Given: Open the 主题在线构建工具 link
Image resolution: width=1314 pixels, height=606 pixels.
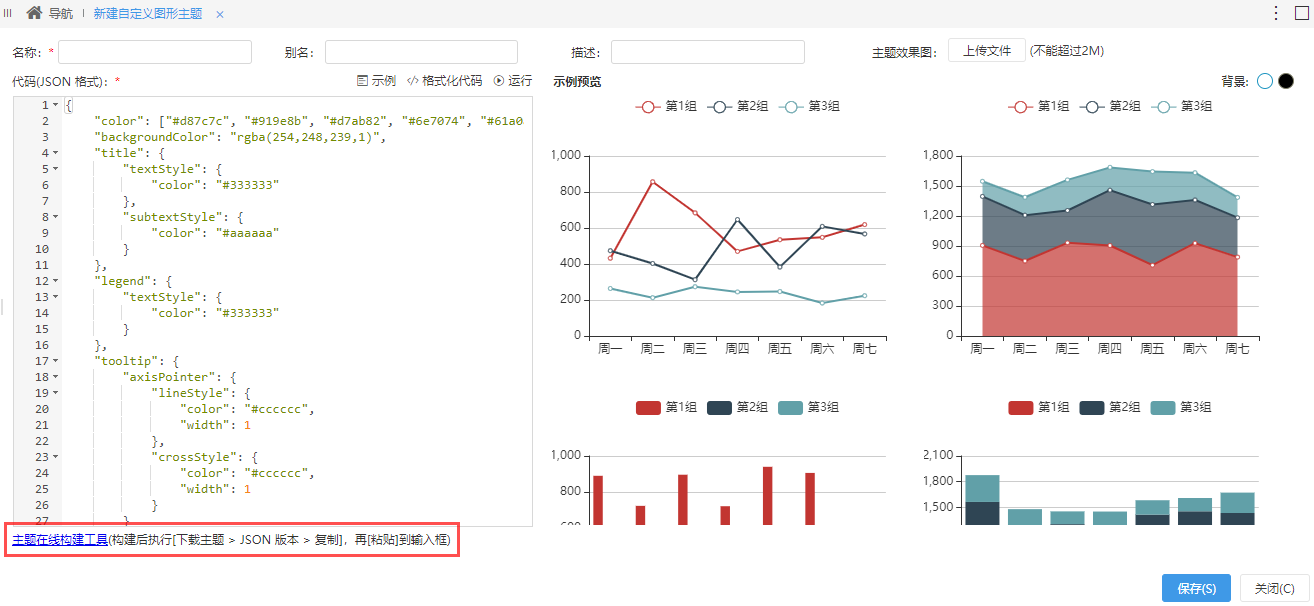Looking at the screenshot, I should [60, 540].
